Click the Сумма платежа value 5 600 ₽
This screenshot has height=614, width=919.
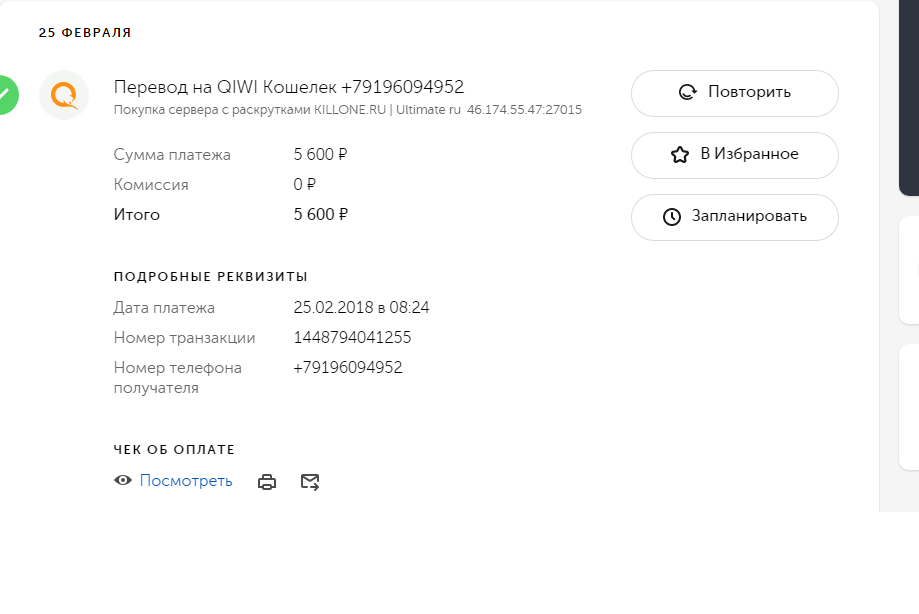(320, 155)
